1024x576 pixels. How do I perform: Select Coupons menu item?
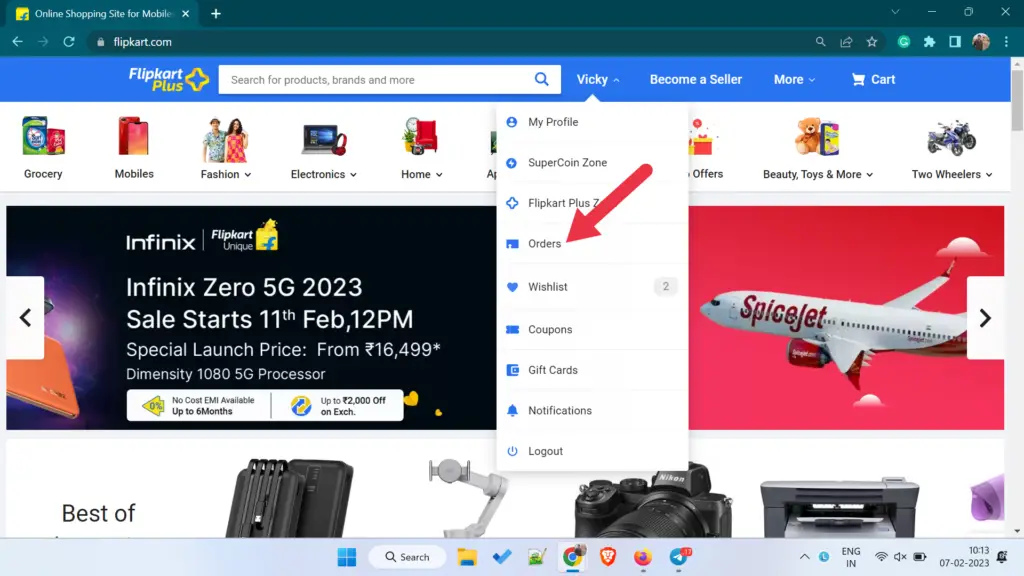coord(592,330)
